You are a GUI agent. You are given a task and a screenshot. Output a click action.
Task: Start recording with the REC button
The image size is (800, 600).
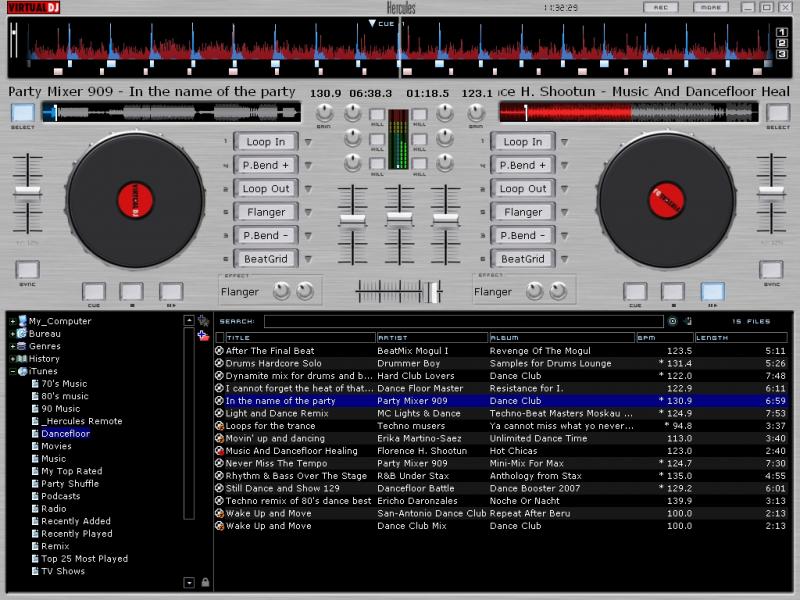tap(661, 7)
